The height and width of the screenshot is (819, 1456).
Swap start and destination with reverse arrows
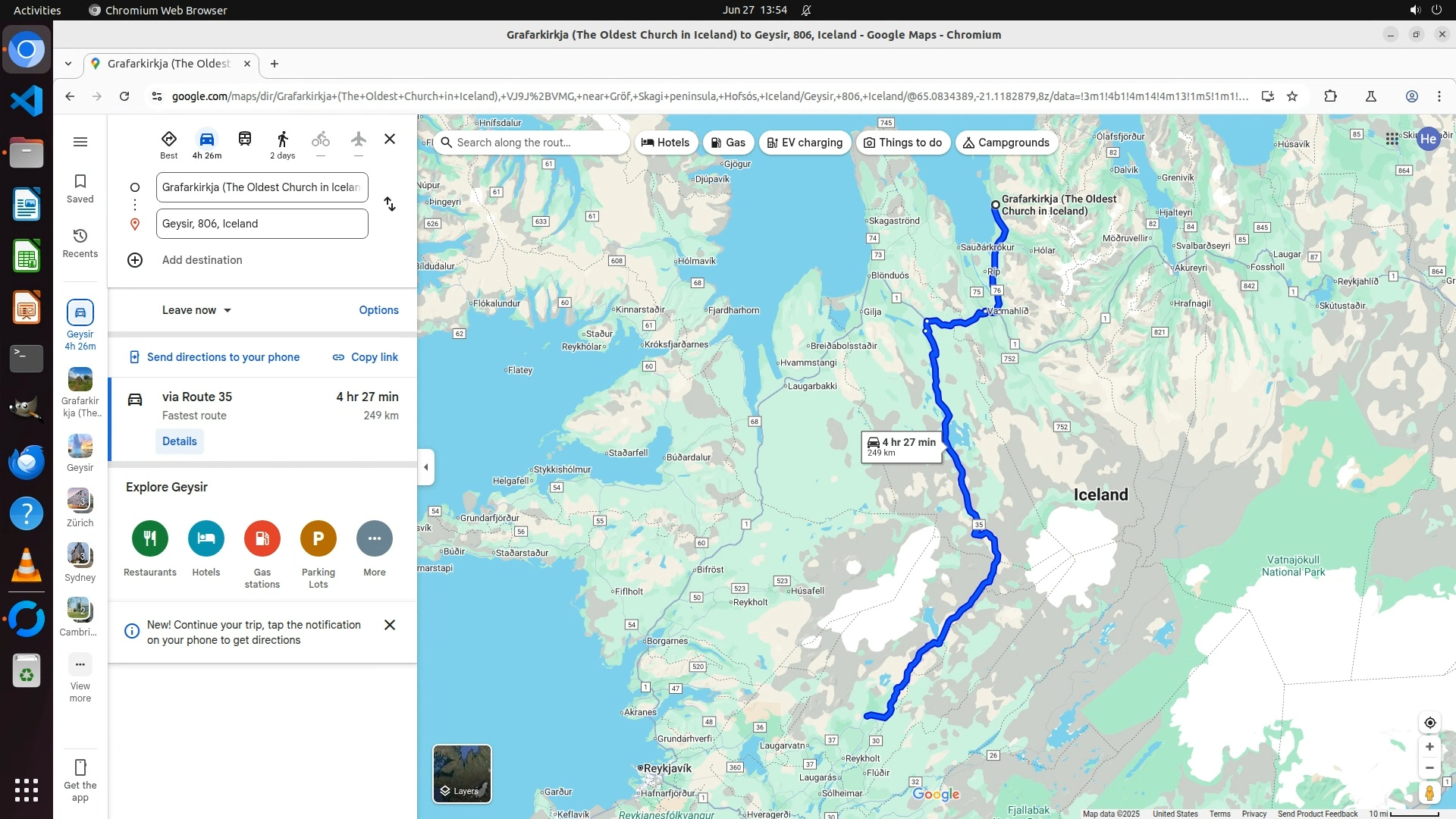point(389,205)
